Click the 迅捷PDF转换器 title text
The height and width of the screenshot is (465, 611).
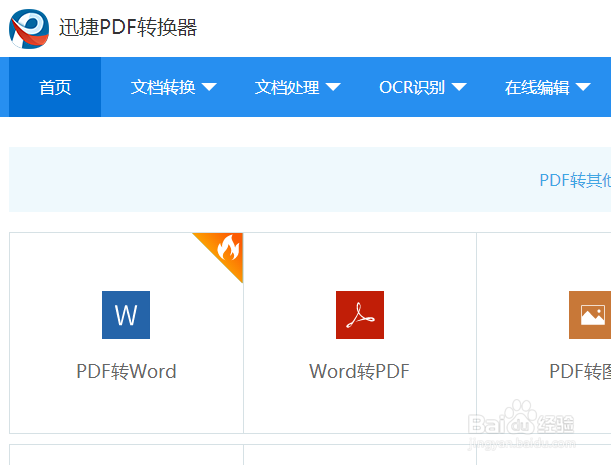(x=128, y=28)
